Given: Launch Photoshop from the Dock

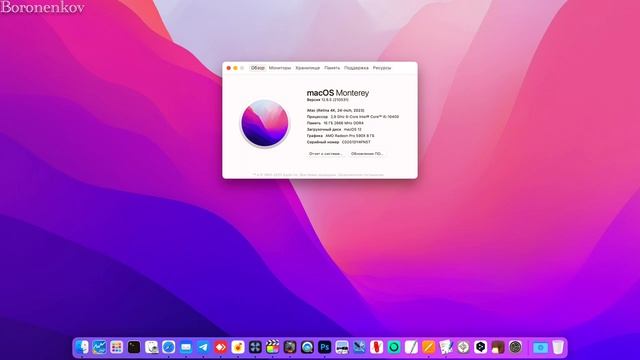Looking at the screenshot, I should [325, 347].
